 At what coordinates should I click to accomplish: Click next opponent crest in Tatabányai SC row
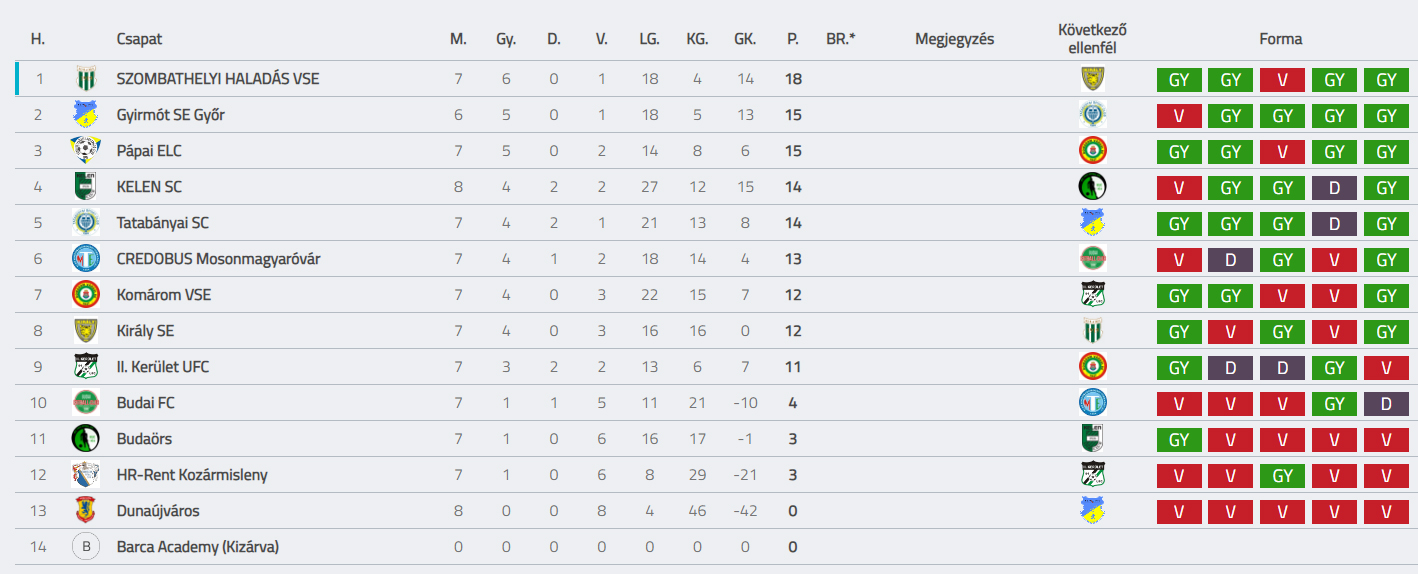click(x=1092, y=223)
